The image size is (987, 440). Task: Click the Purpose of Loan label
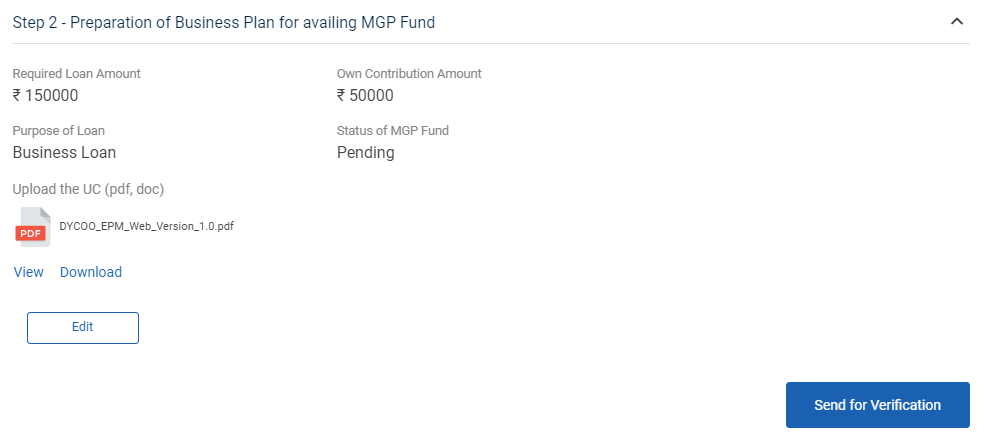58,131
